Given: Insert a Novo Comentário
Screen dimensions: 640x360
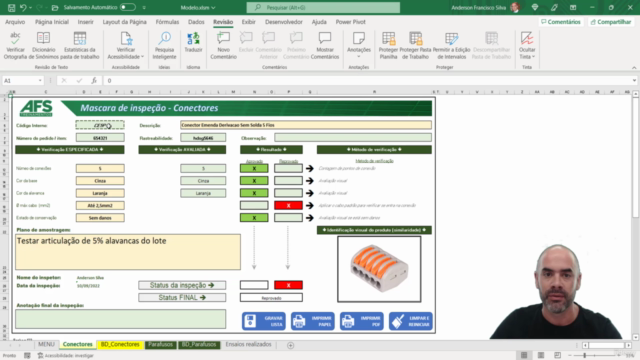Looking at the screenshot, I should 223,45.
